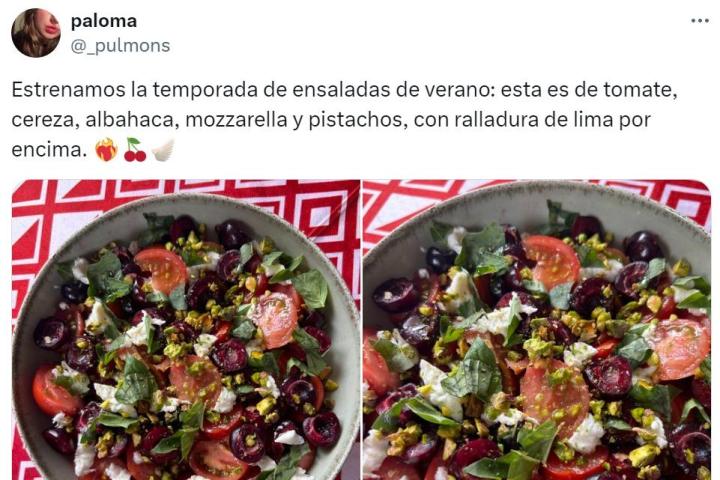Open paloma's round profile picture

pos(36,33)
